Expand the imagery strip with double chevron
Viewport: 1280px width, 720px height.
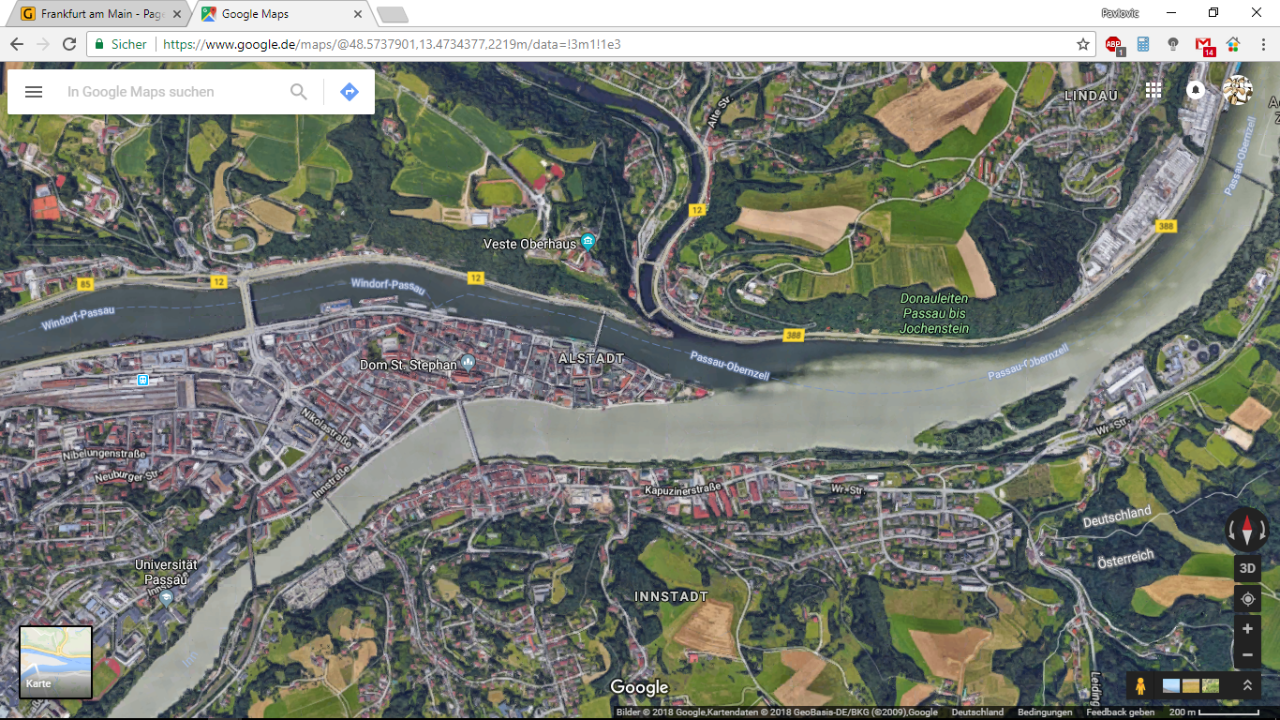tap(1247, 685)
